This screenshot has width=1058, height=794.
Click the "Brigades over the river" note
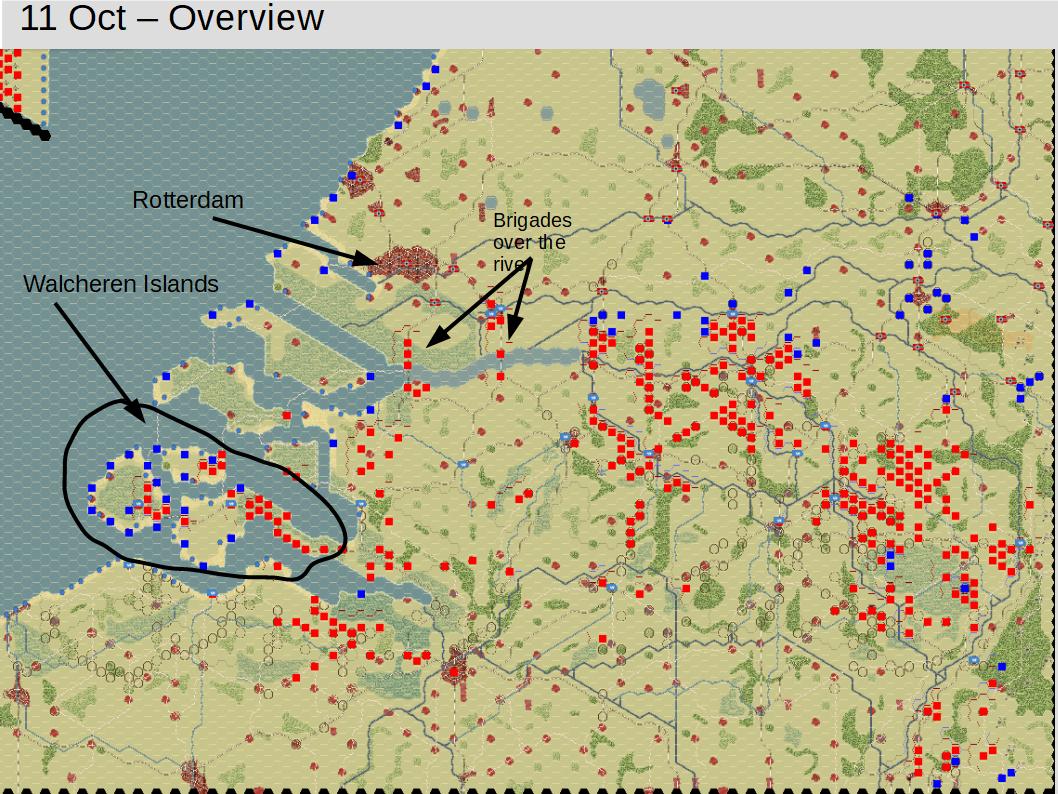coord(532,242)
